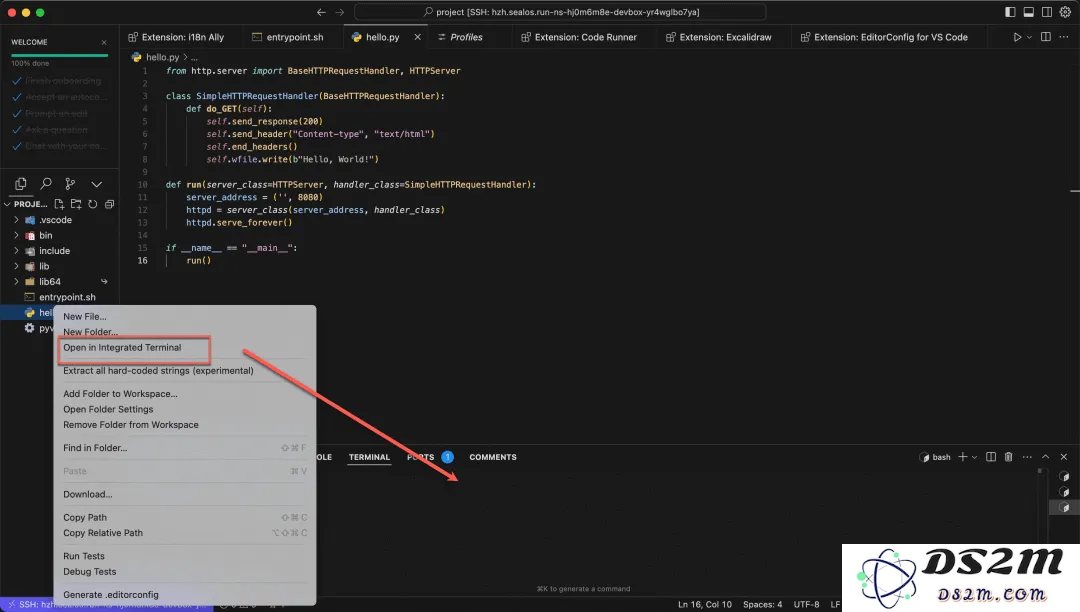Viewport: 1080px width, 612px height.
Task: Choose Open in Integrated Terminal
Action: click(x=122, y=348)
